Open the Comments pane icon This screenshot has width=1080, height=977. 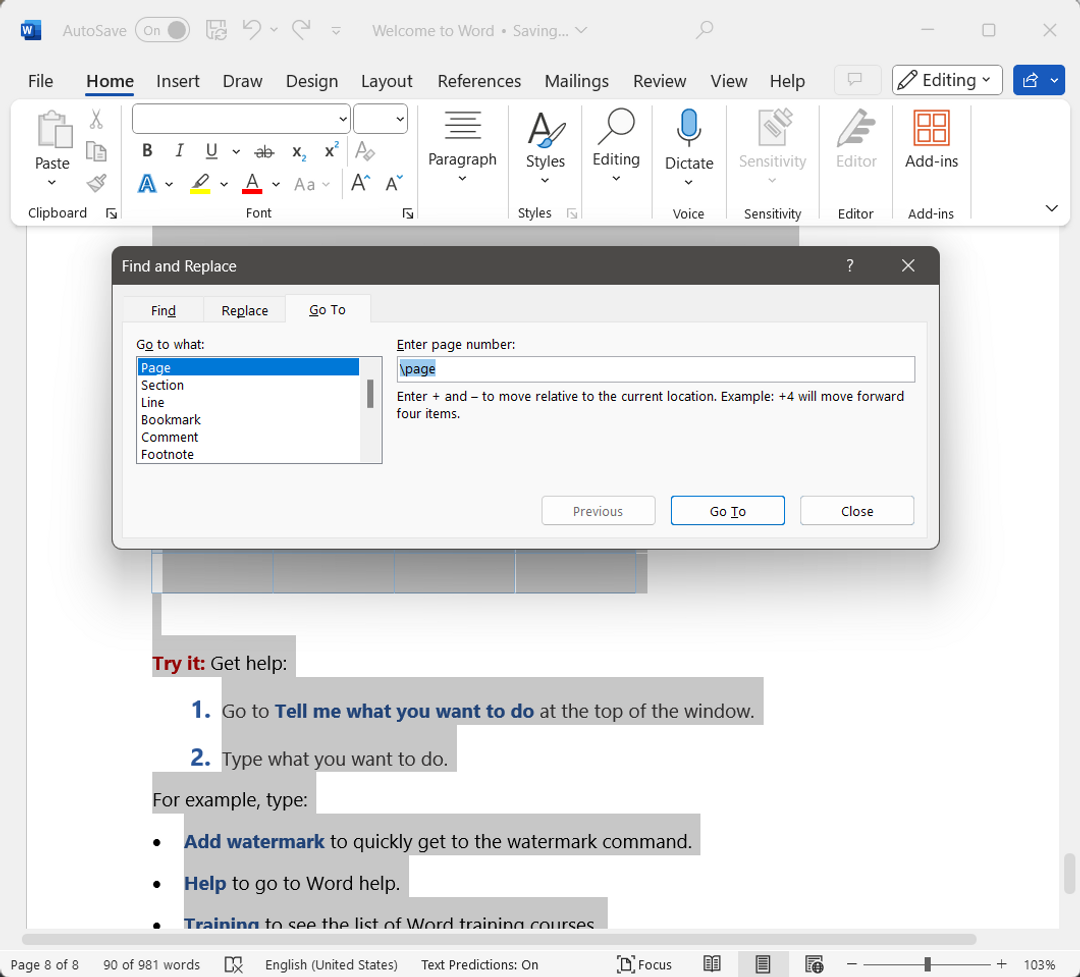(856, 80)
